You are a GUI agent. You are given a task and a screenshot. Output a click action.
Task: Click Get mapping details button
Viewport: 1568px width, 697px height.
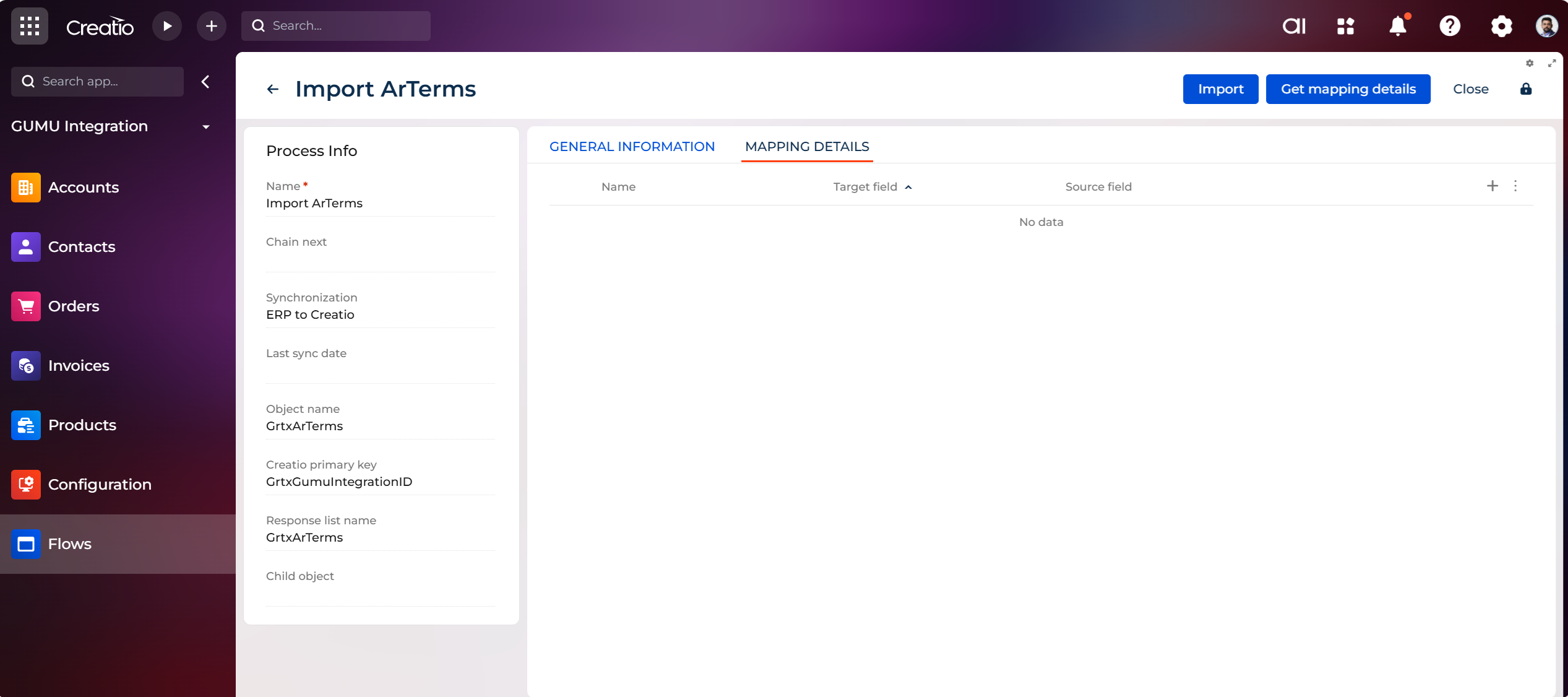click(x=1348, y=89)
